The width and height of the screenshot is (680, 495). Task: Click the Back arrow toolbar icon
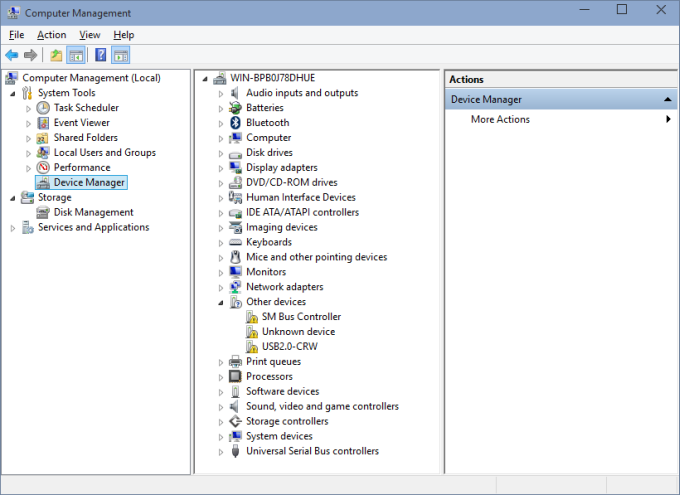12,55
